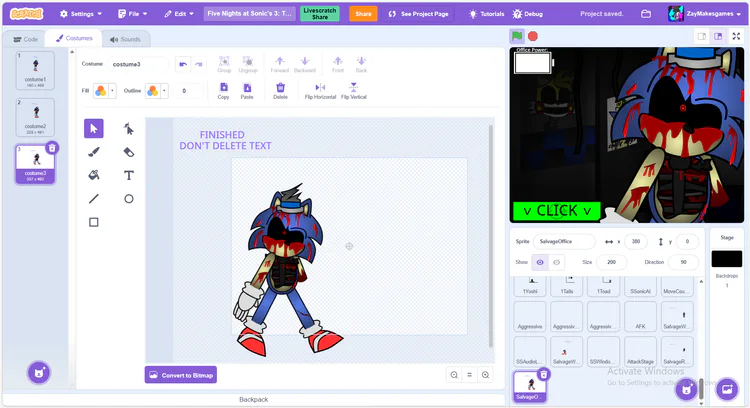Flip the costume horizontally

click(x=320, y=91)
